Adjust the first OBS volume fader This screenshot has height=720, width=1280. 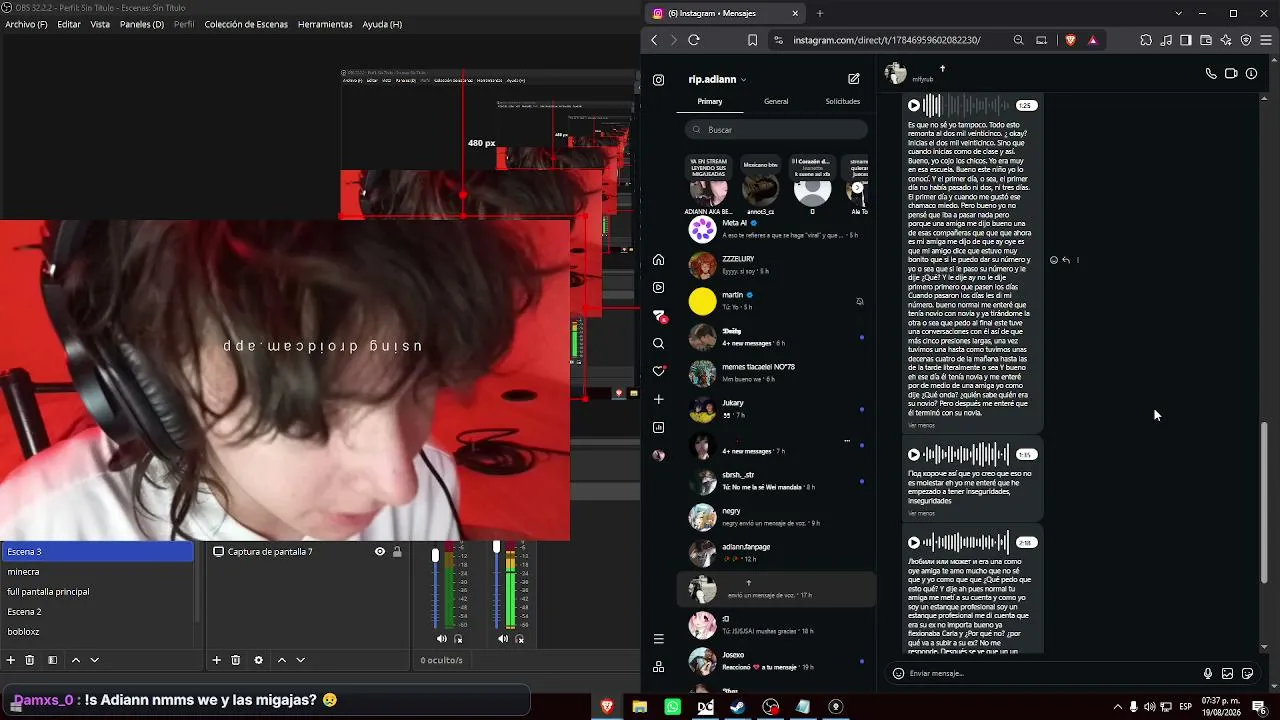click(435, 555)
